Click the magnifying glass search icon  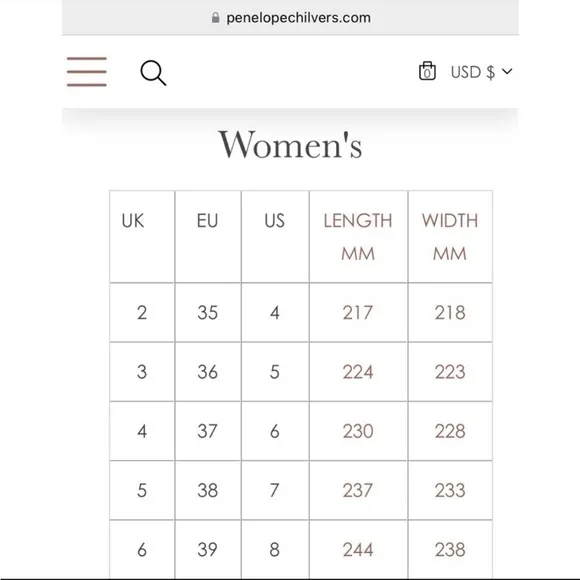click(153, 73)
